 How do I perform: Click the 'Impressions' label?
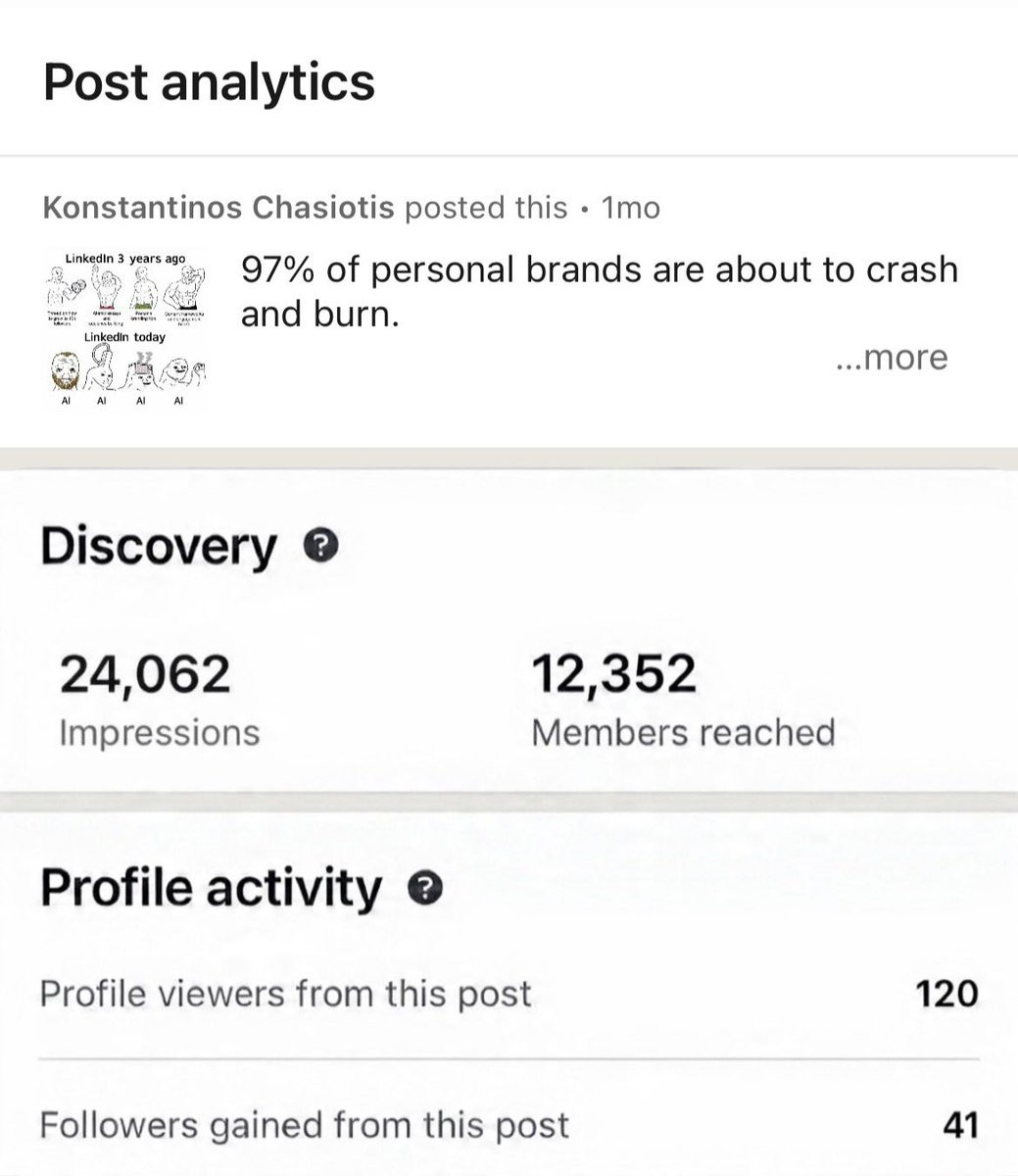tap(160, 732)
